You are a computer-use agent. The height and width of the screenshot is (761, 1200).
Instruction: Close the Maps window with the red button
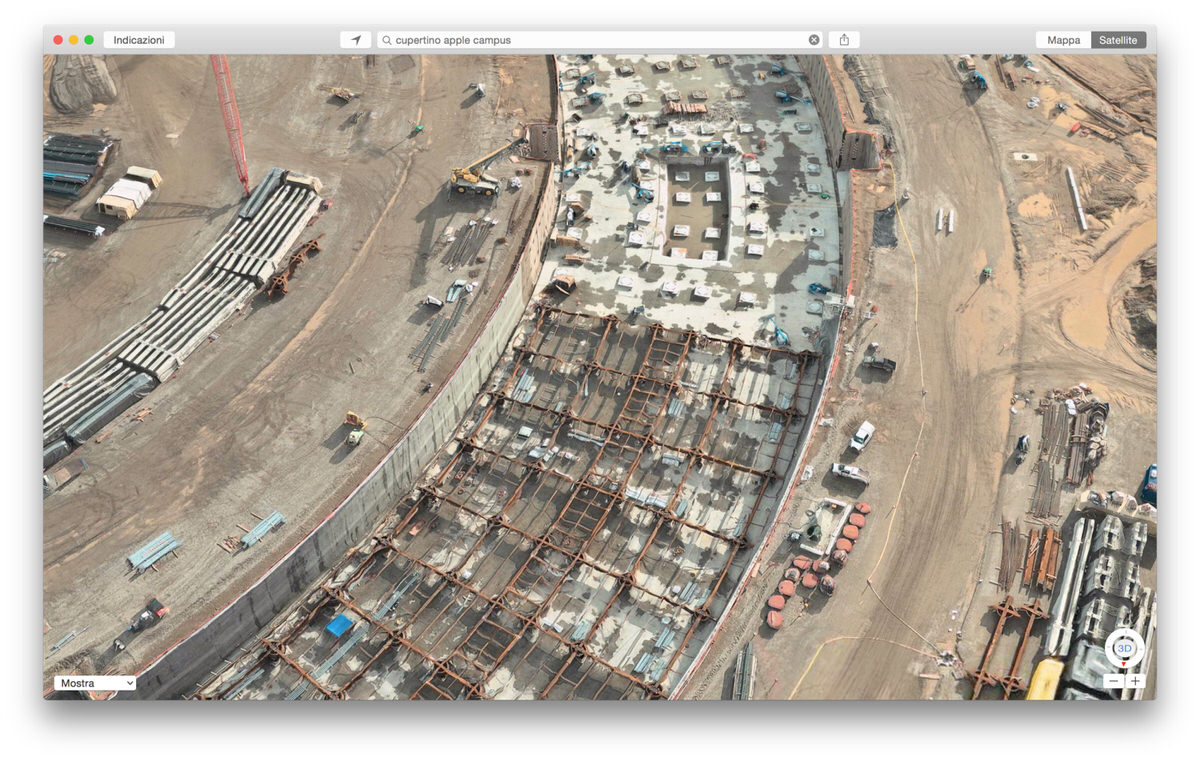point(58,40)
